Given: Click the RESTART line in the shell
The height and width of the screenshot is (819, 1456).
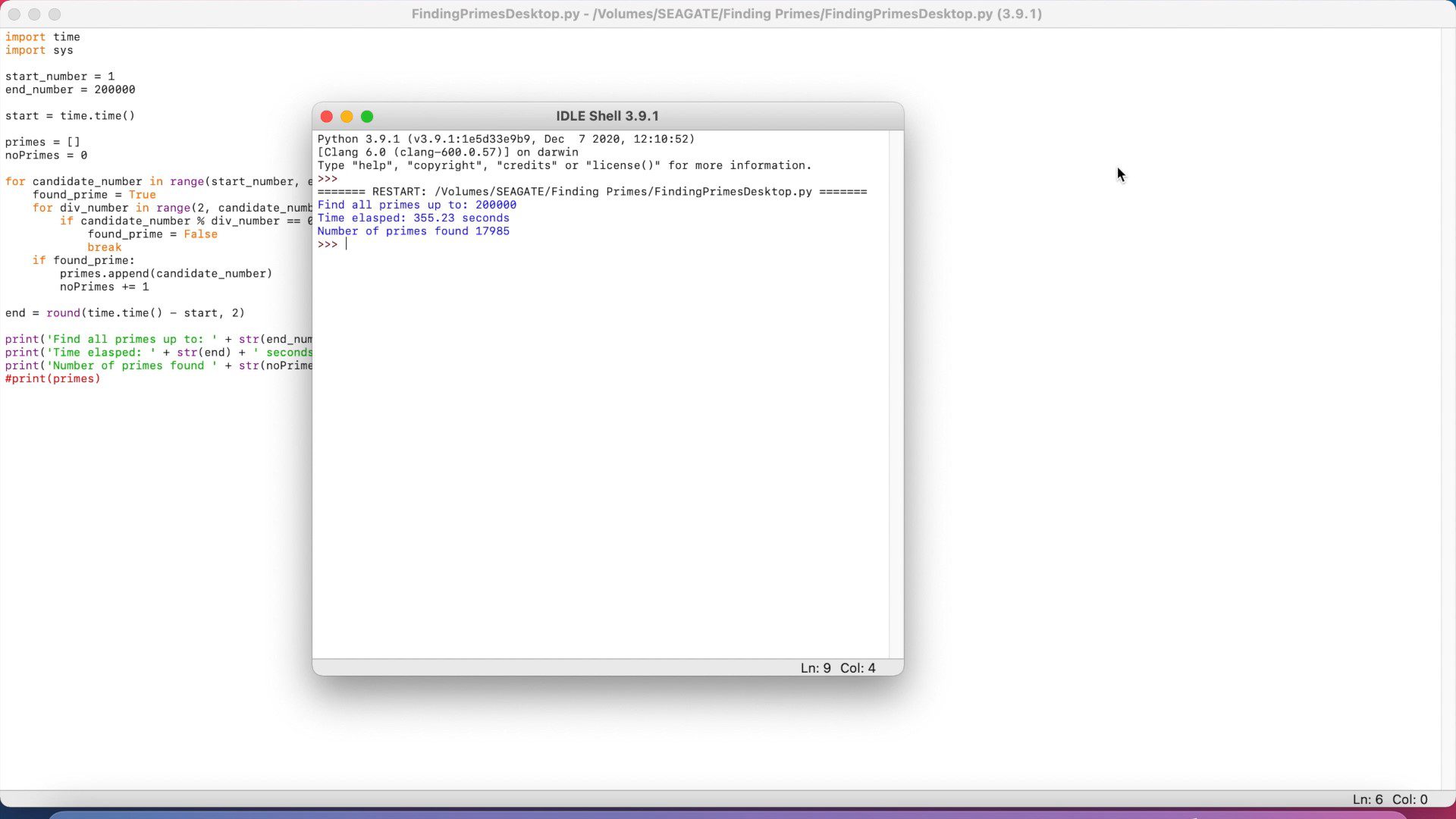Looking at the screenshot, I should [x=591, y=192].
